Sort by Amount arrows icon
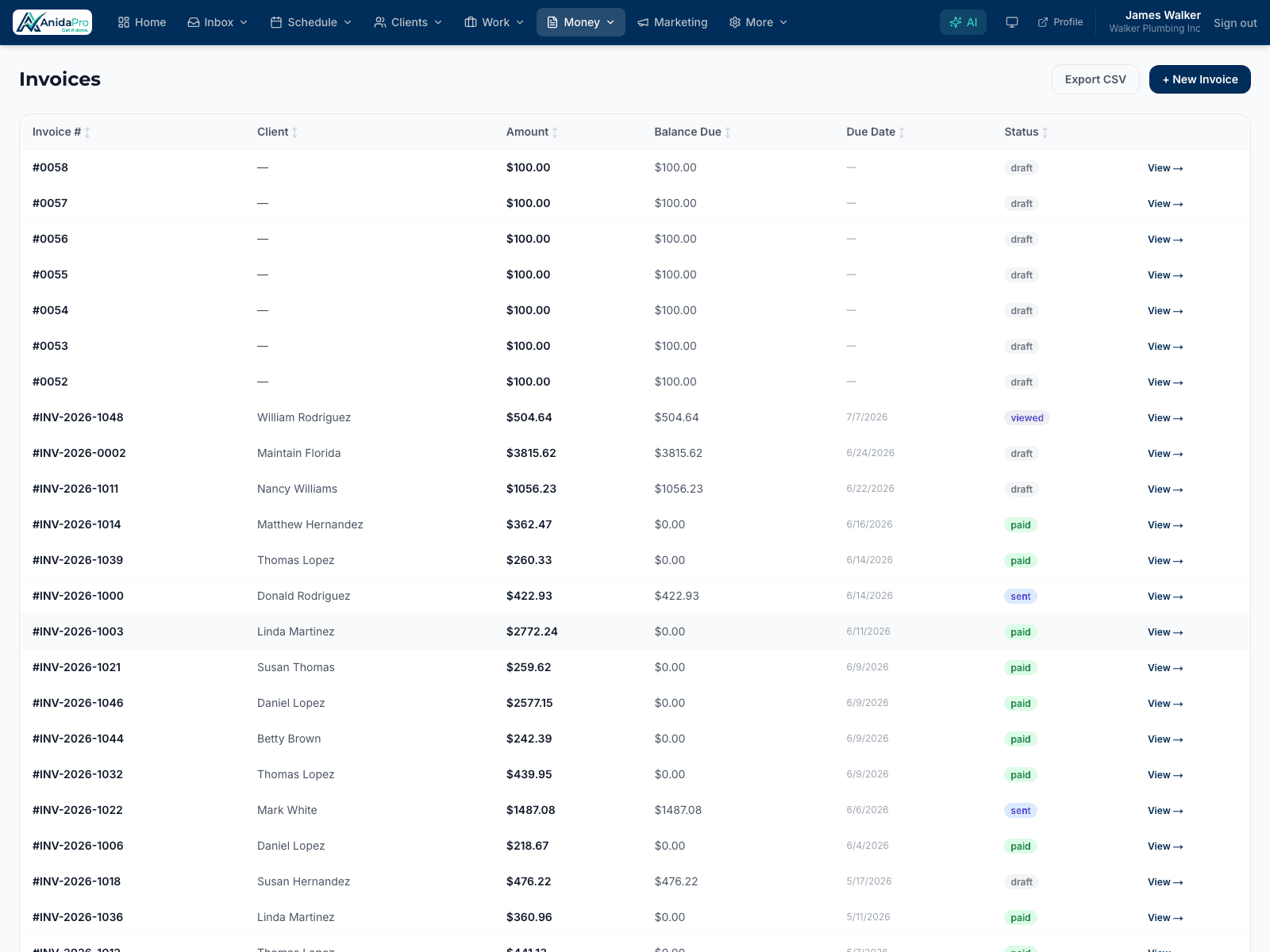Viewport: 1270px width, 952px height. [555, 132]
